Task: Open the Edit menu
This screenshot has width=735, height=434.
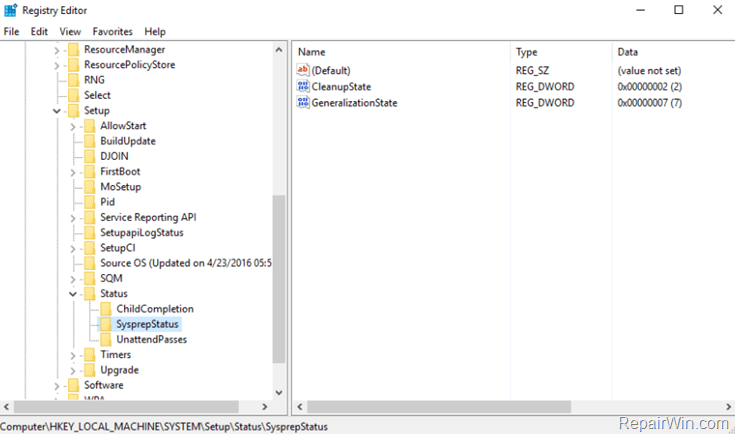Action: pyautogui.click(x=39, y=31)
